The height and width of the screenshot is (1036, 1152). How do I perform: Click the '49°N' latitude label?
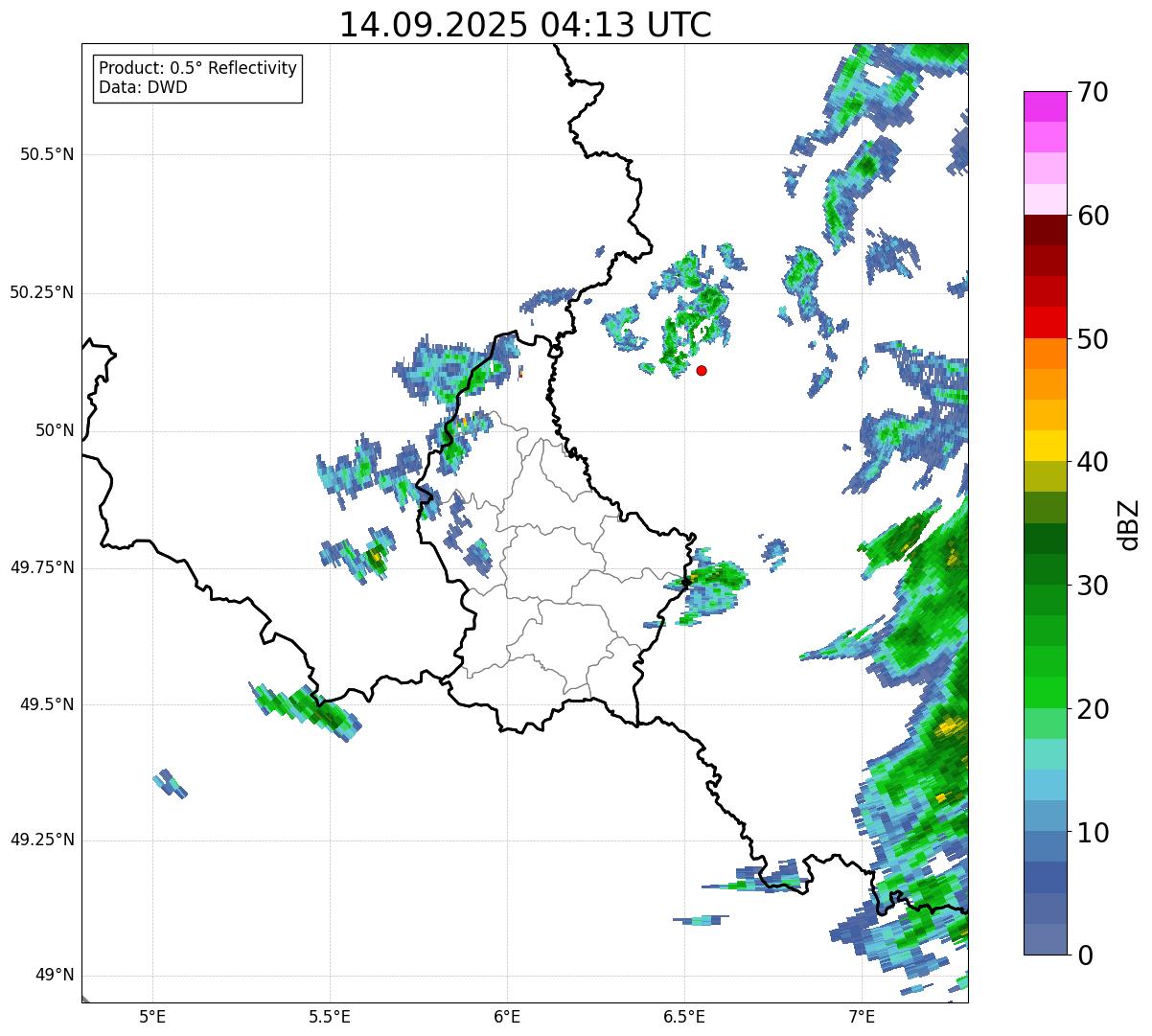[x=56, y=976]
